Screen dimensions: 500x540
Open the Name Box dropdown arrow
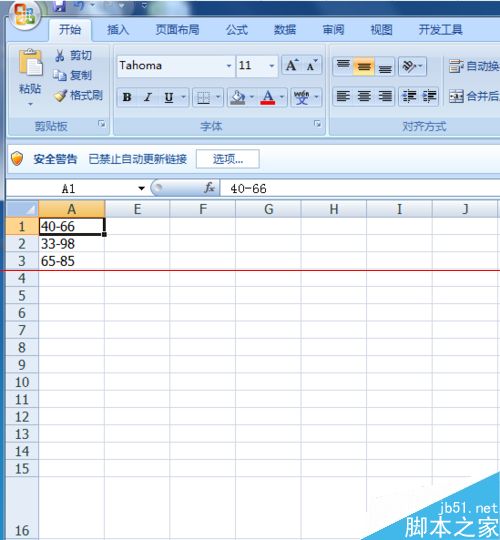coord(141,188)
